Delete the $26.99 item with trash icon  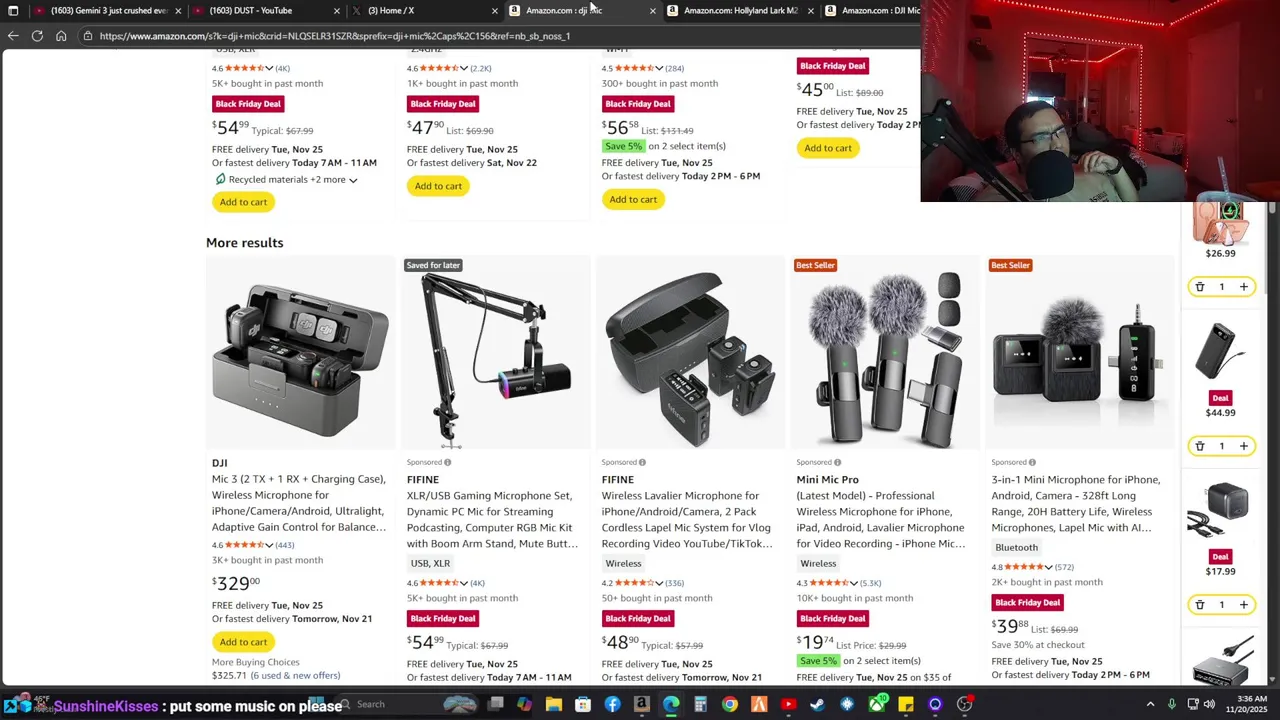(1200, 287)
